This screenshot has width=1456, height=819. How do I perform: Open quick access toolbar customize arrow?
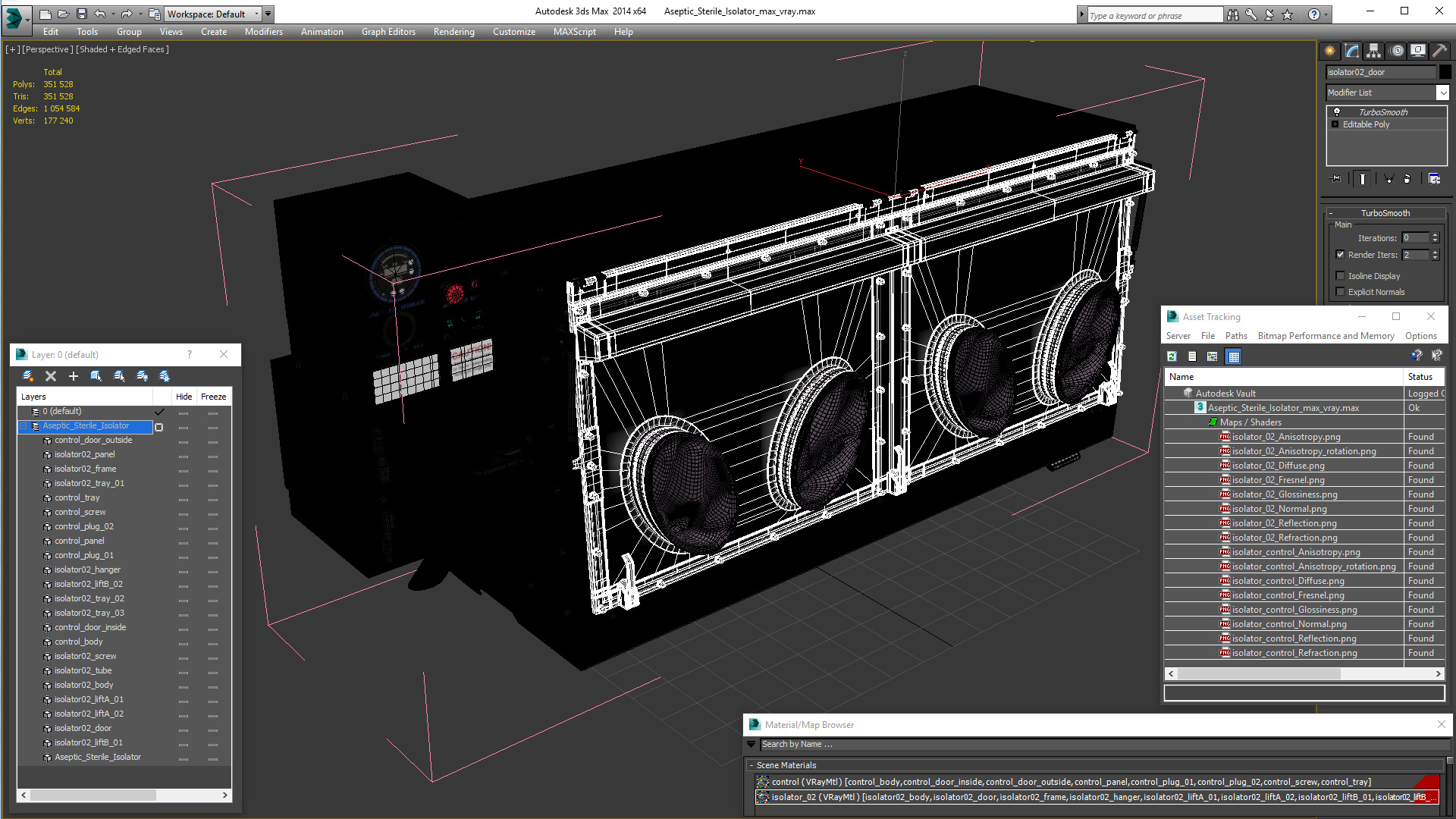(268, 14)
